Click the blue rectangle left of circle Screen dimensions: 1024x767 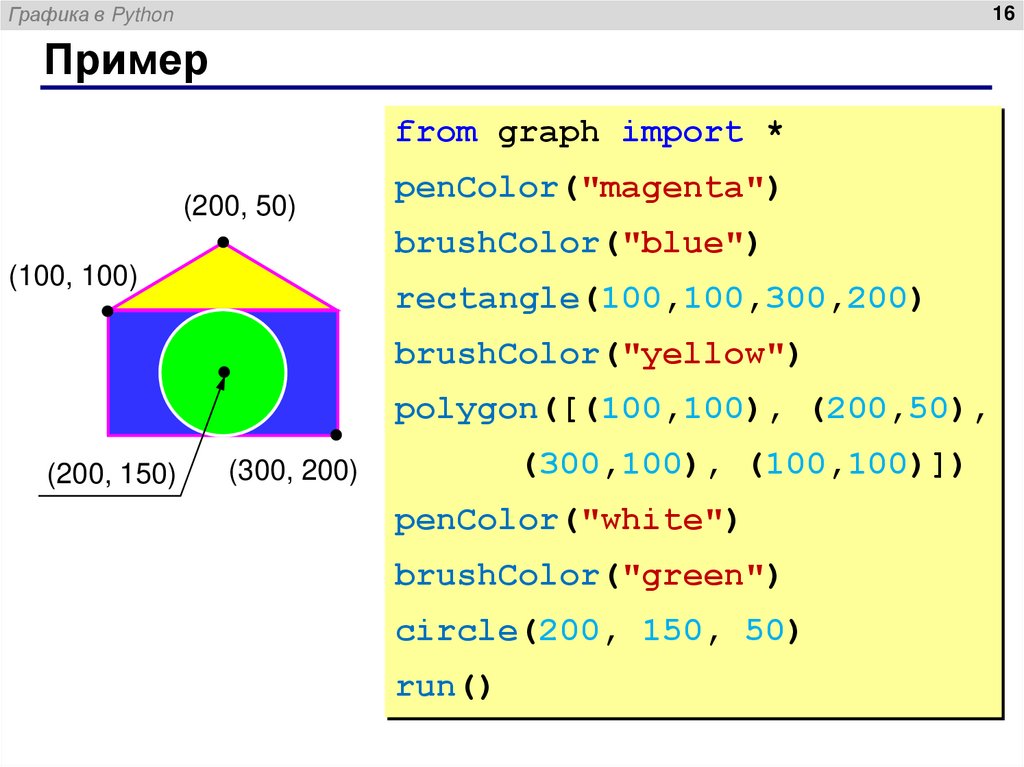(x=133, y=372)
